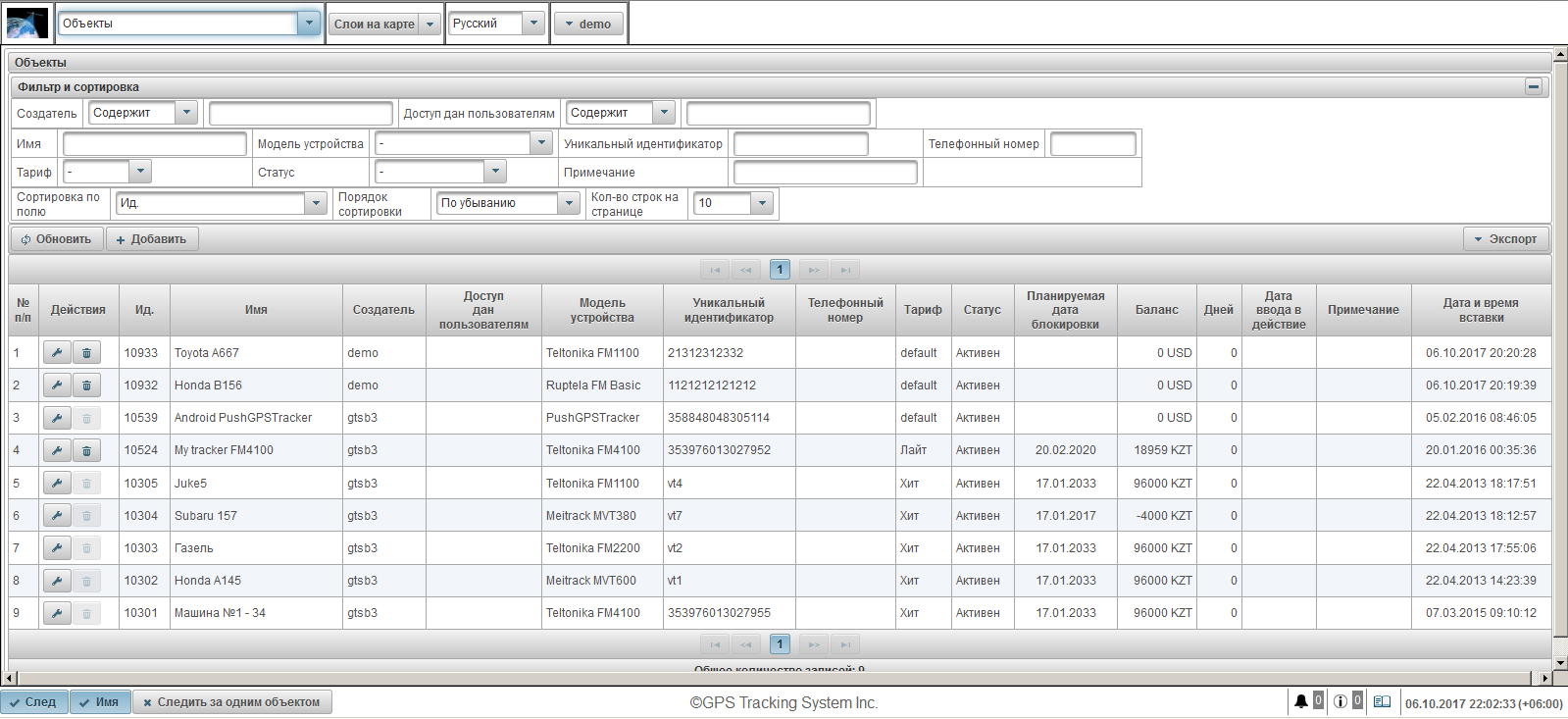Image resolution: width=1568 pixels, height=719 pixels.
Task: Click the Имя filter input field
Action: 155,144
